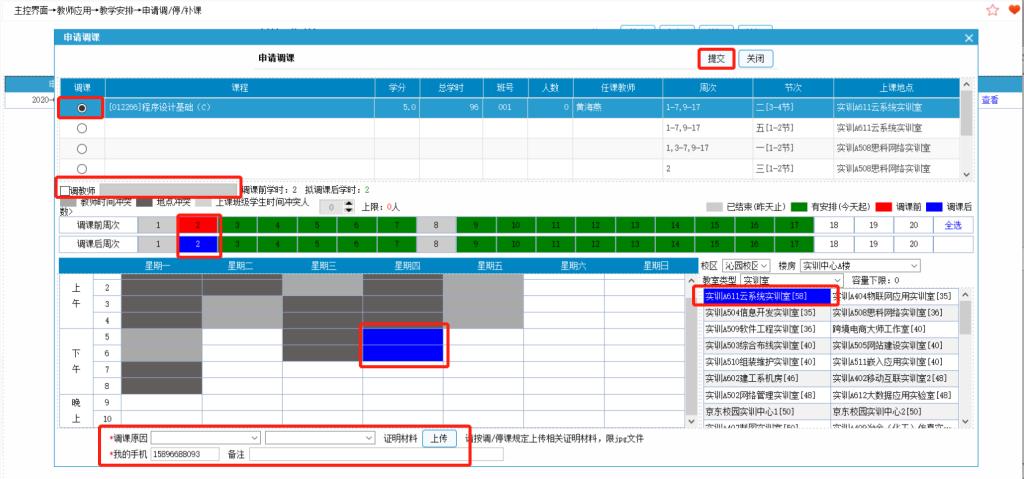Viewport: 1024px width, 479px height.
Task: Expand the 教室类型 dropdown
Action: tap(794, 281)
